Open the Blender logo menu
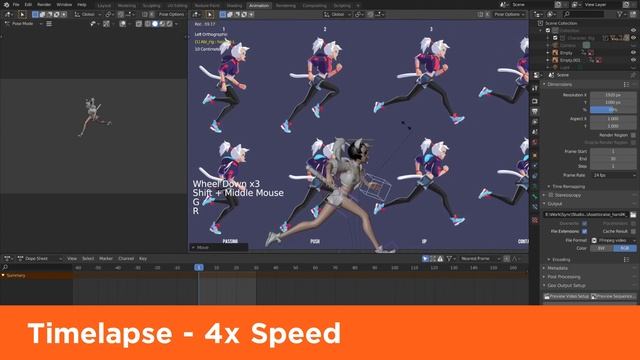Viewport: 640px width, 360px height. tap(6, 4)
